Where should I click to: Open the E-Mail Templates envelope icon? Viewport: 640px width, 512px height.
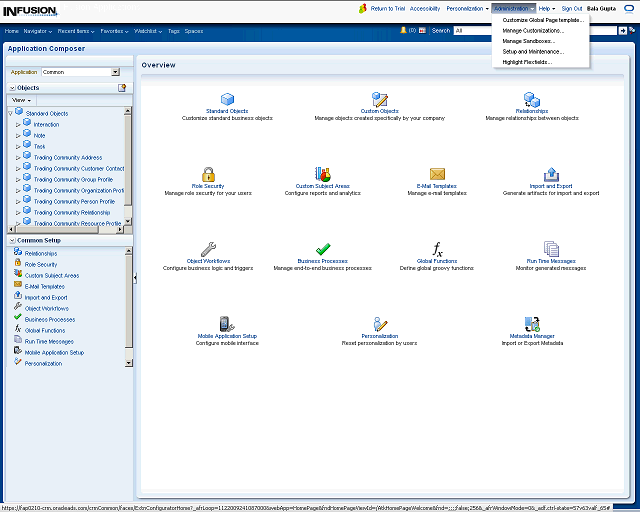point(437,175)
